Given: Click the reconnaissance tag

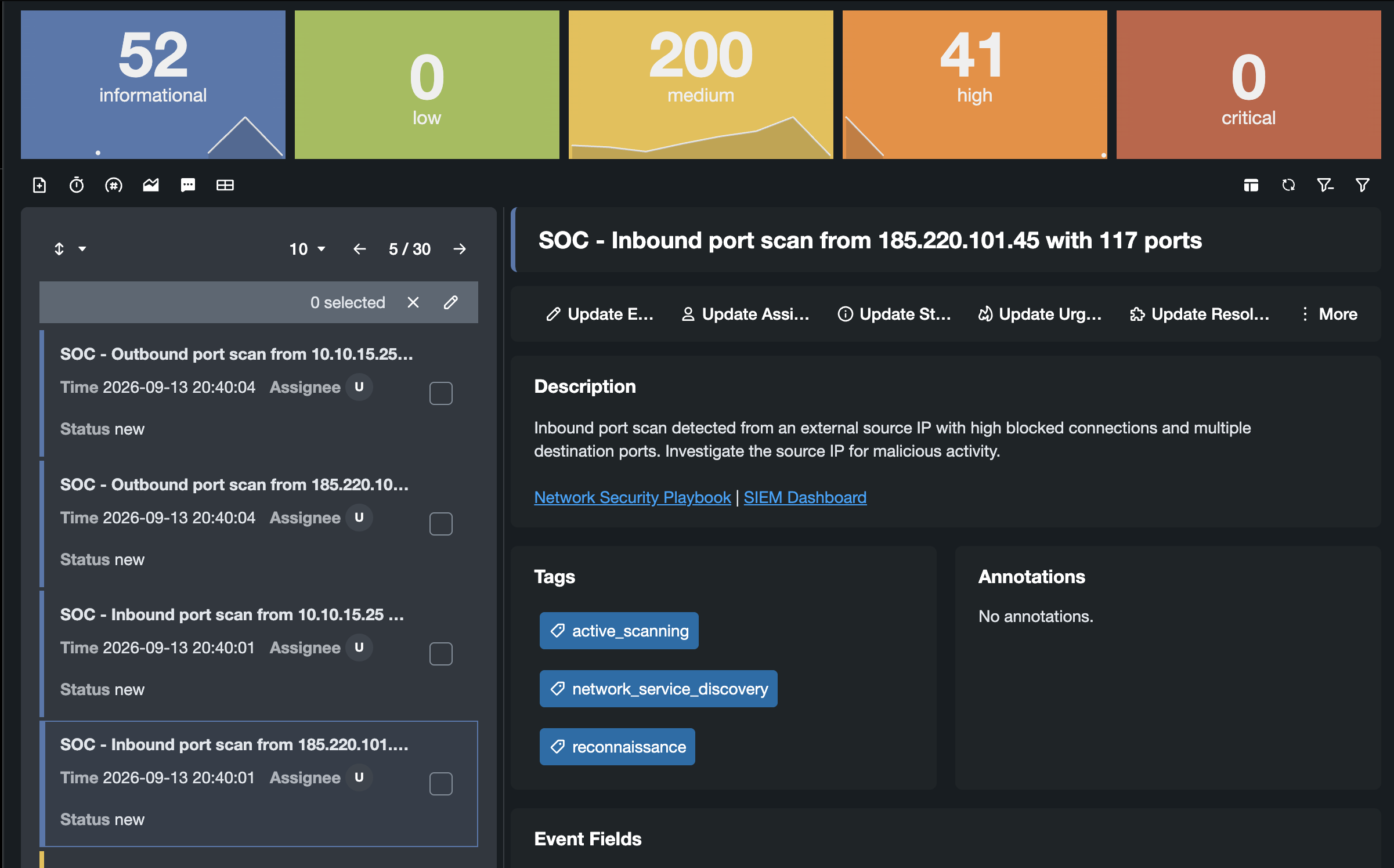Looking at the screenshot, I should click(x=617, y=747).
